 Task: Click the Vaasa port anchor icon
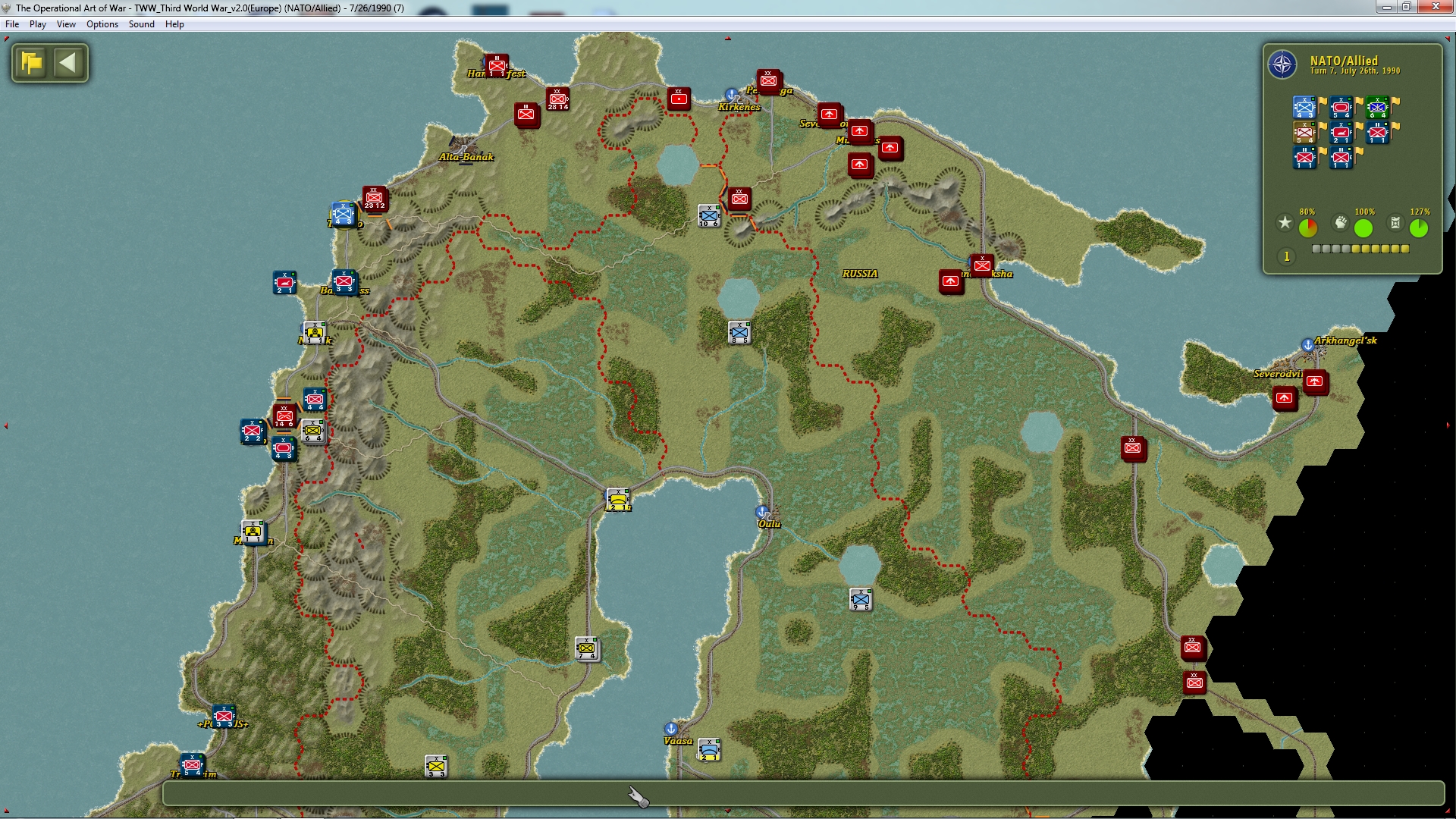point(670,729)
